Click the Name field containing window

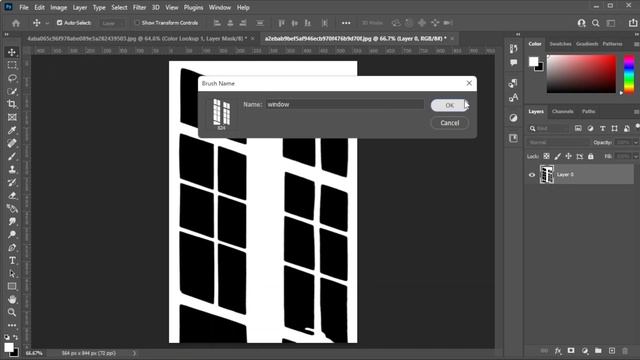click(345, 104)
